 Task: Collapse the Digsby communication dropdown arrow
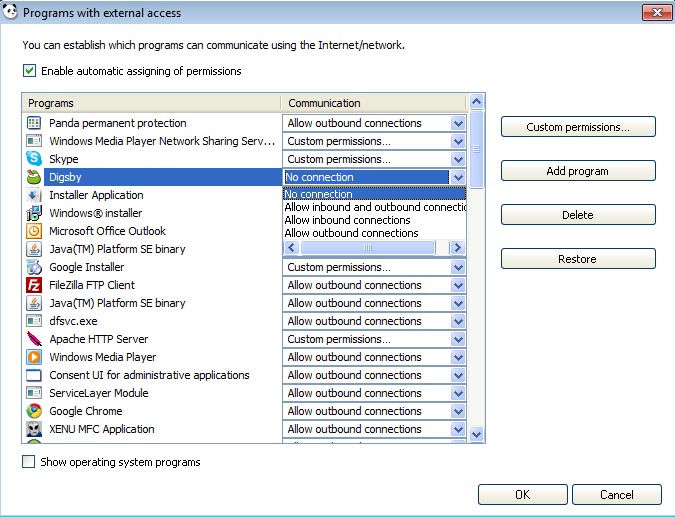coord(458,177)
